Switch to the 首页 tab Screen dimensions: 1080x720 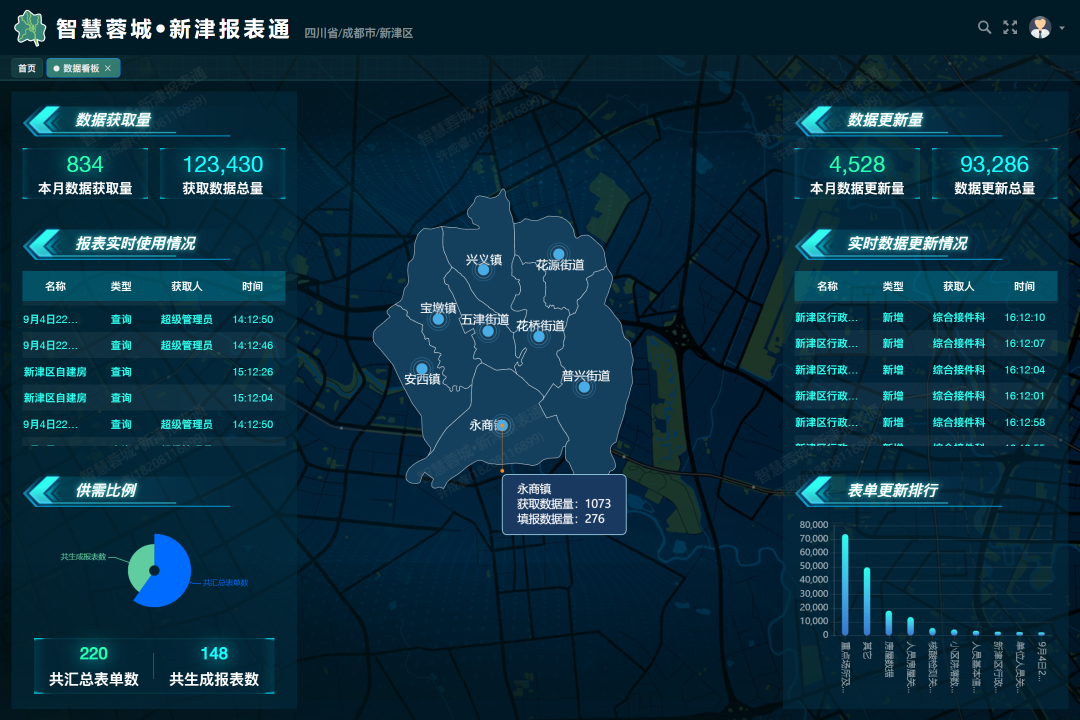pyautogui.click(x=27, y=69)
